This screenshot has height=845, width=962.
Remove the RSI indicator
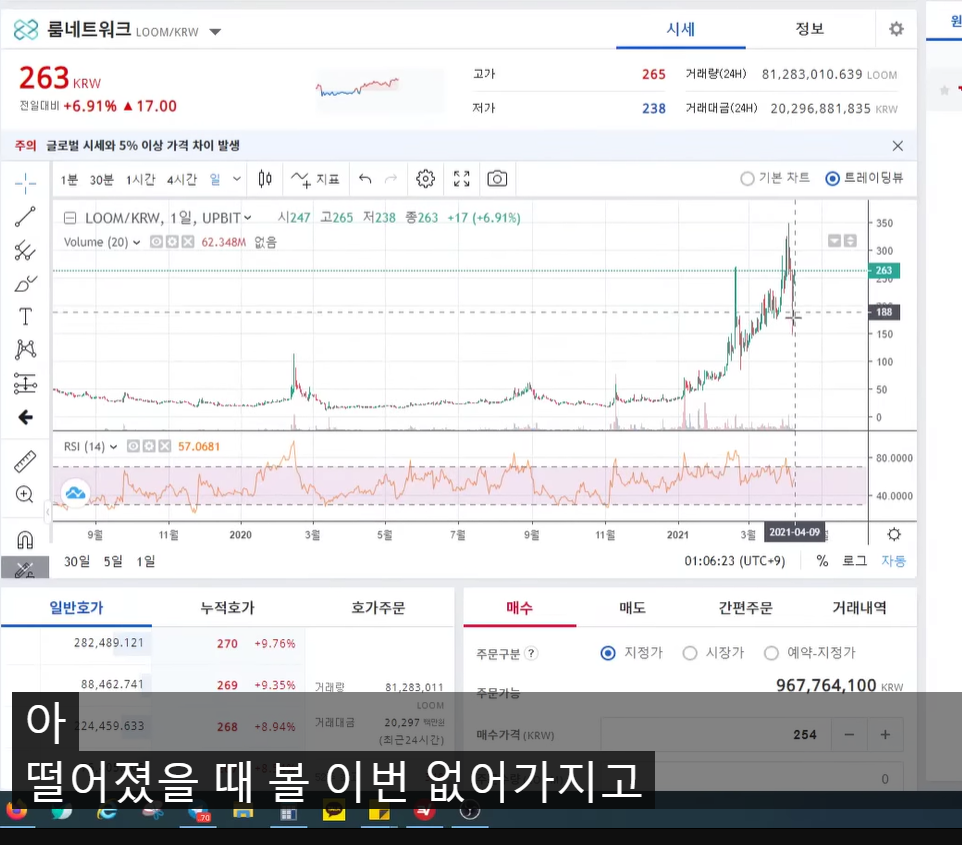point(164,446)
